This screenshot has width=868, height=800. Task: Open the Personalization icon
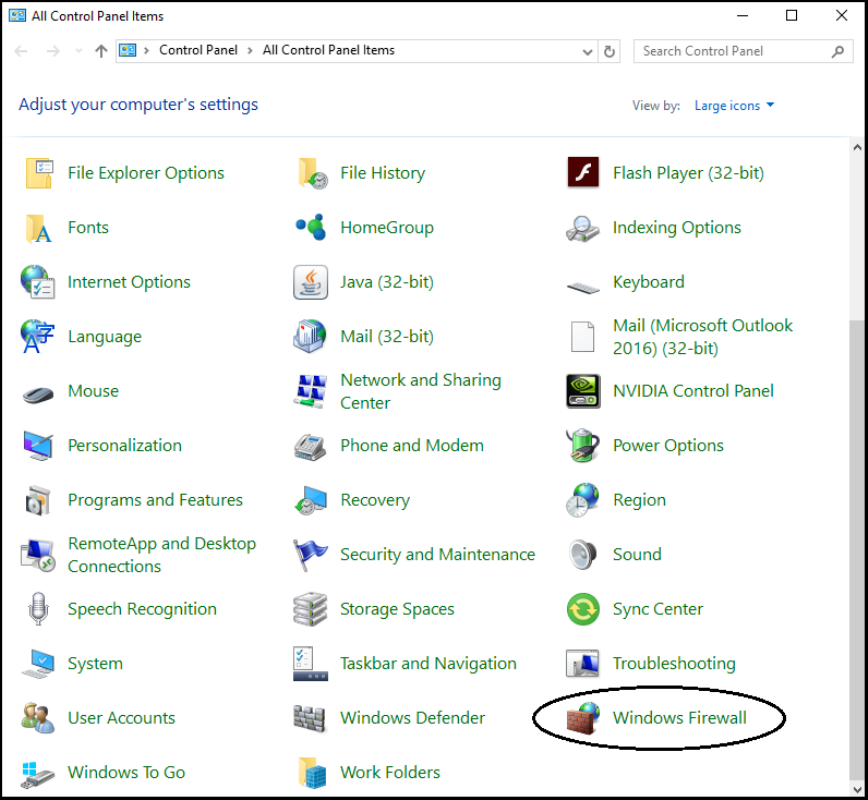point(38,446)
